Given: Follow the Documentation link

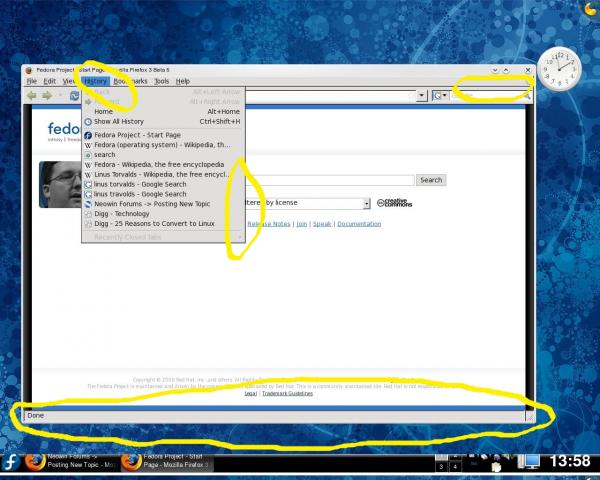Looking at the screenshot, I should coord(359,224).
